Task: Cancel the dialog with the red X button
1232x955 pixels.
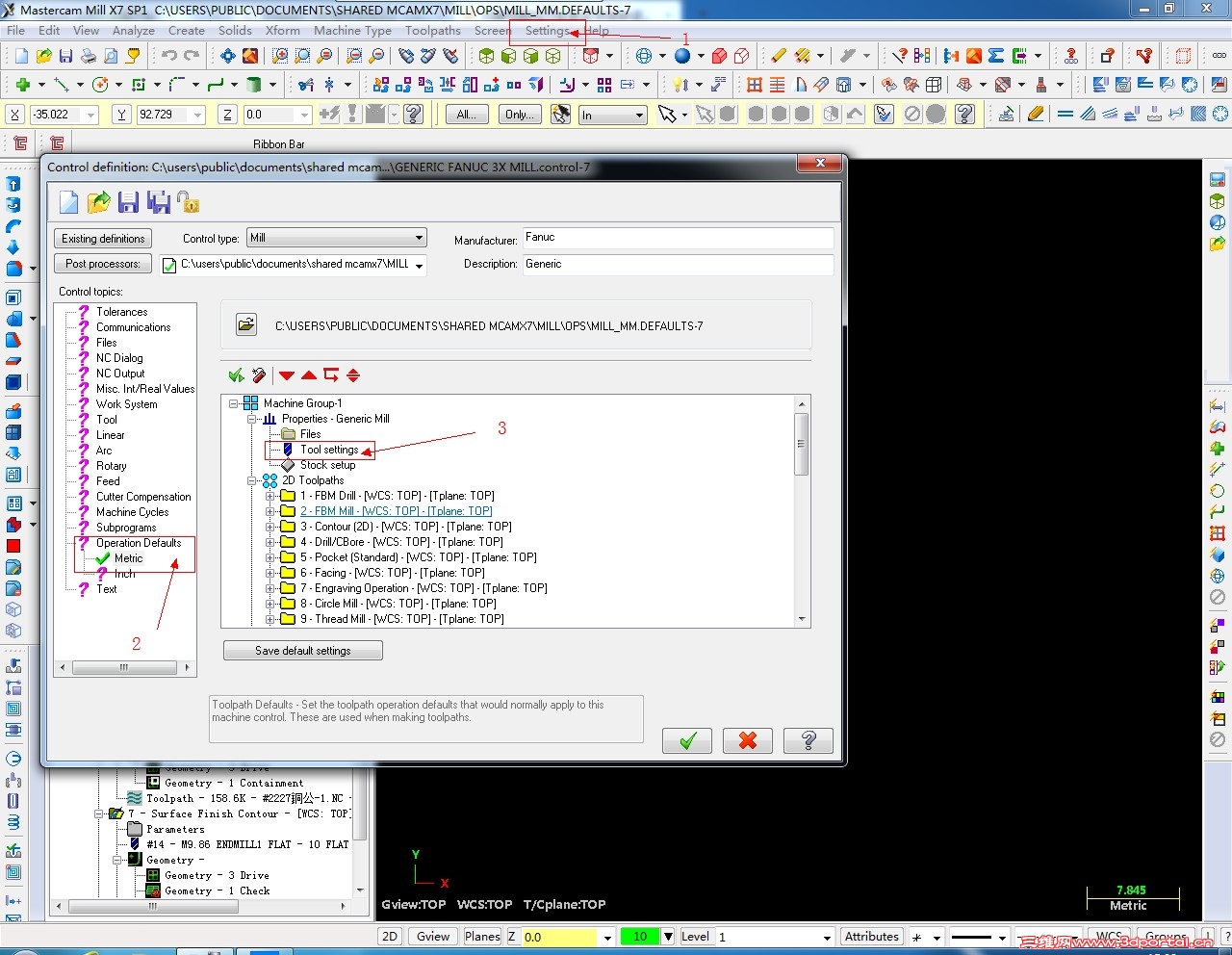Action: (748, 740)
